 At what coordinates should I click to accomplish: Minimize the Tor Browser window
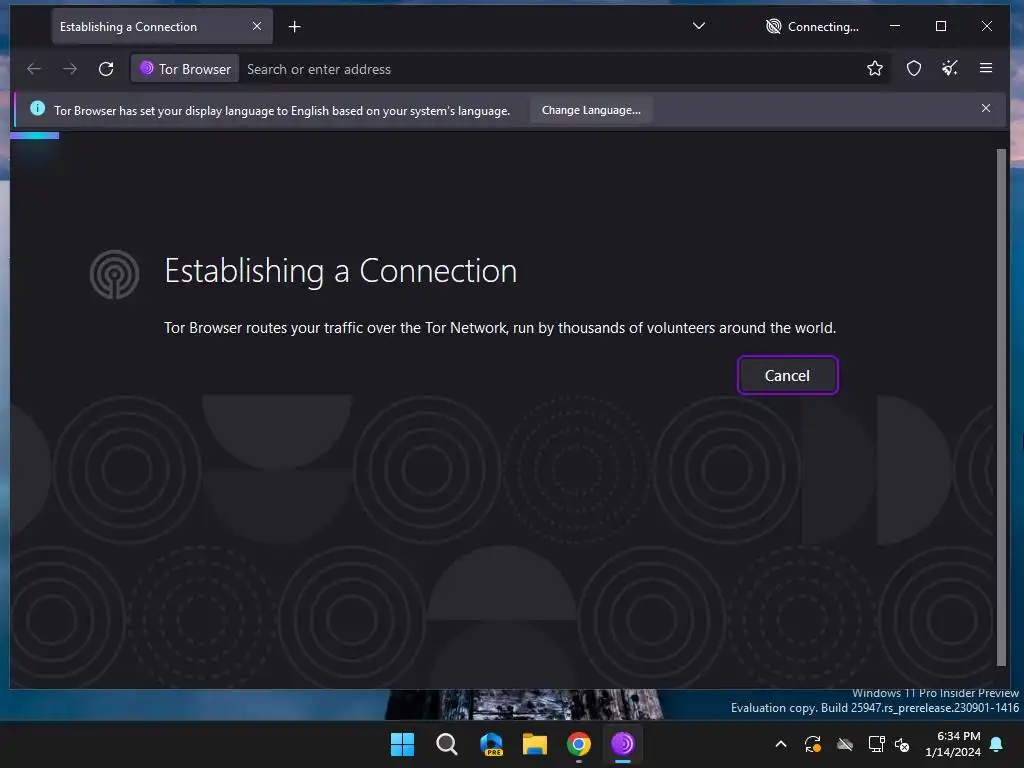pyautogui.click(x=895, y=26)
